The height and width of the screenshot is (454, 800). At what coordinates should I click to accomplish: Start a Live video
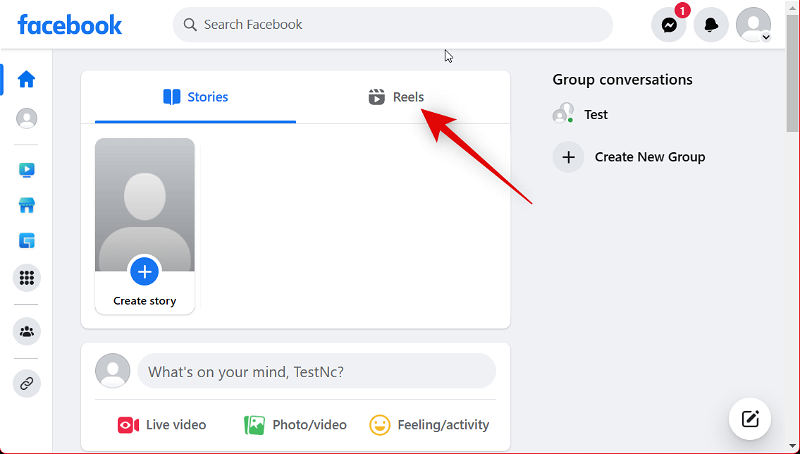tap(162, 425)
